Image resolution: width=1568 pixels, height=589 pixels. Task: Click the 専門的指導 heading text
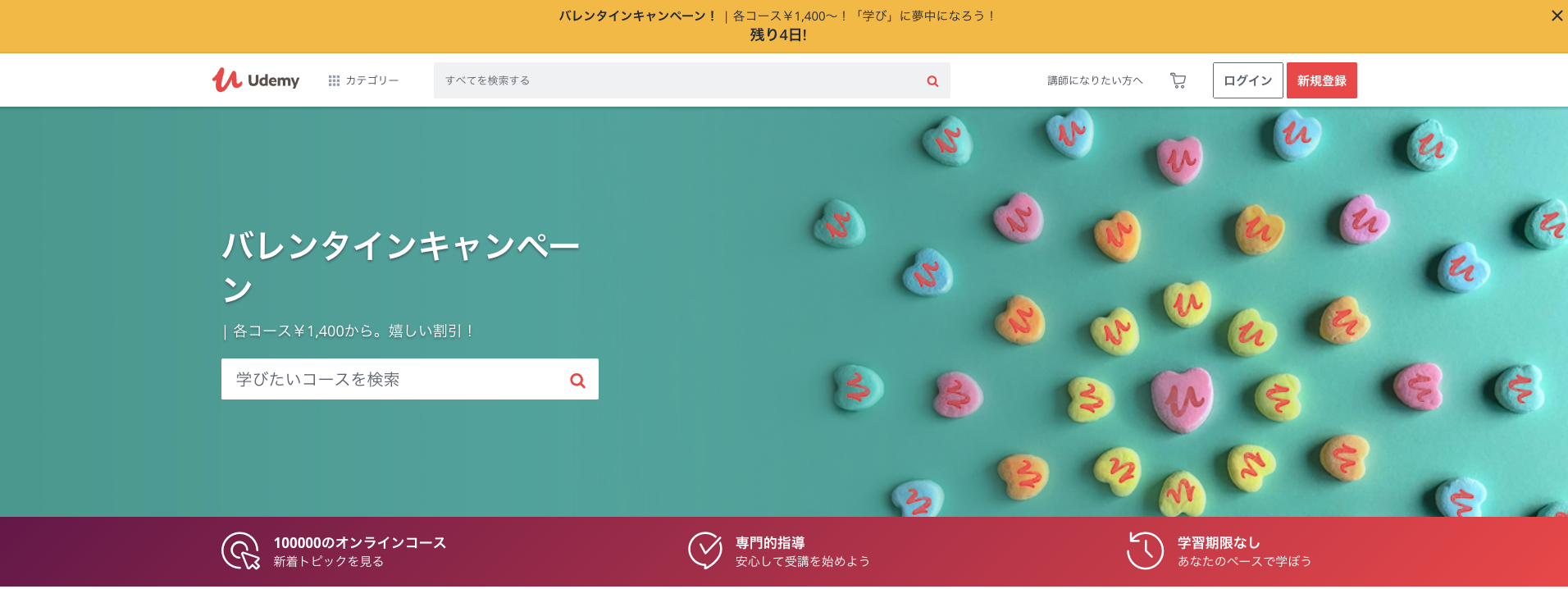click(x=769, y=543)
